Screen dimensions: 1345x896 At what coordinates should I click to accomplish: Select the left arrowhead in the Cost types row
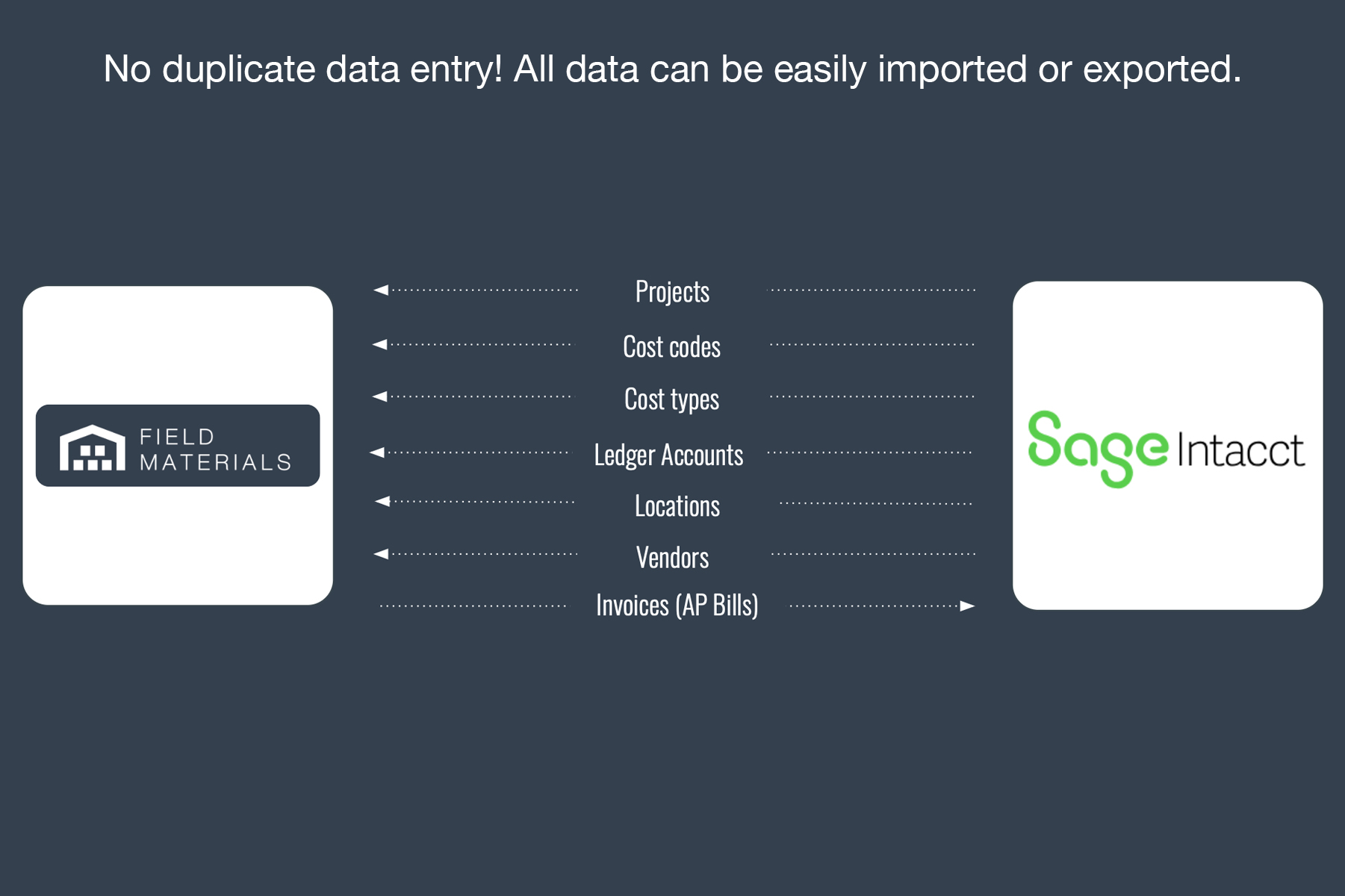[x=380, y=396]
